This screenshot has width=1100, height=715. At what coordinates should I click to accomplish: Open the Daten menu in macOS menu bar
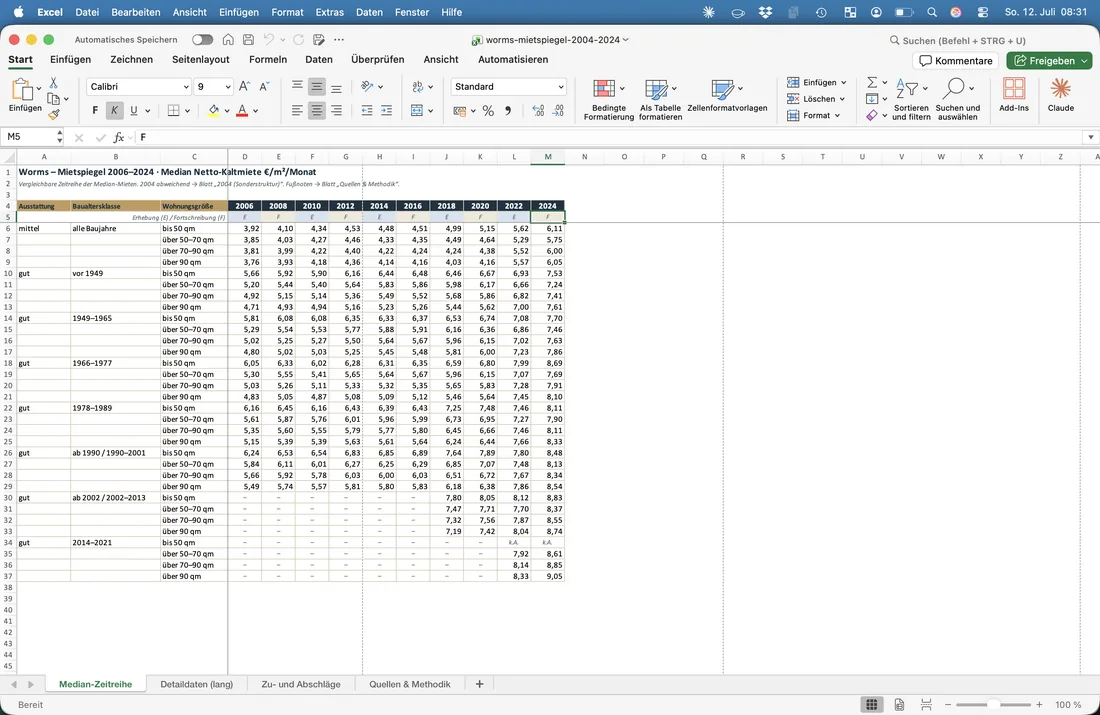coord(369,12)
